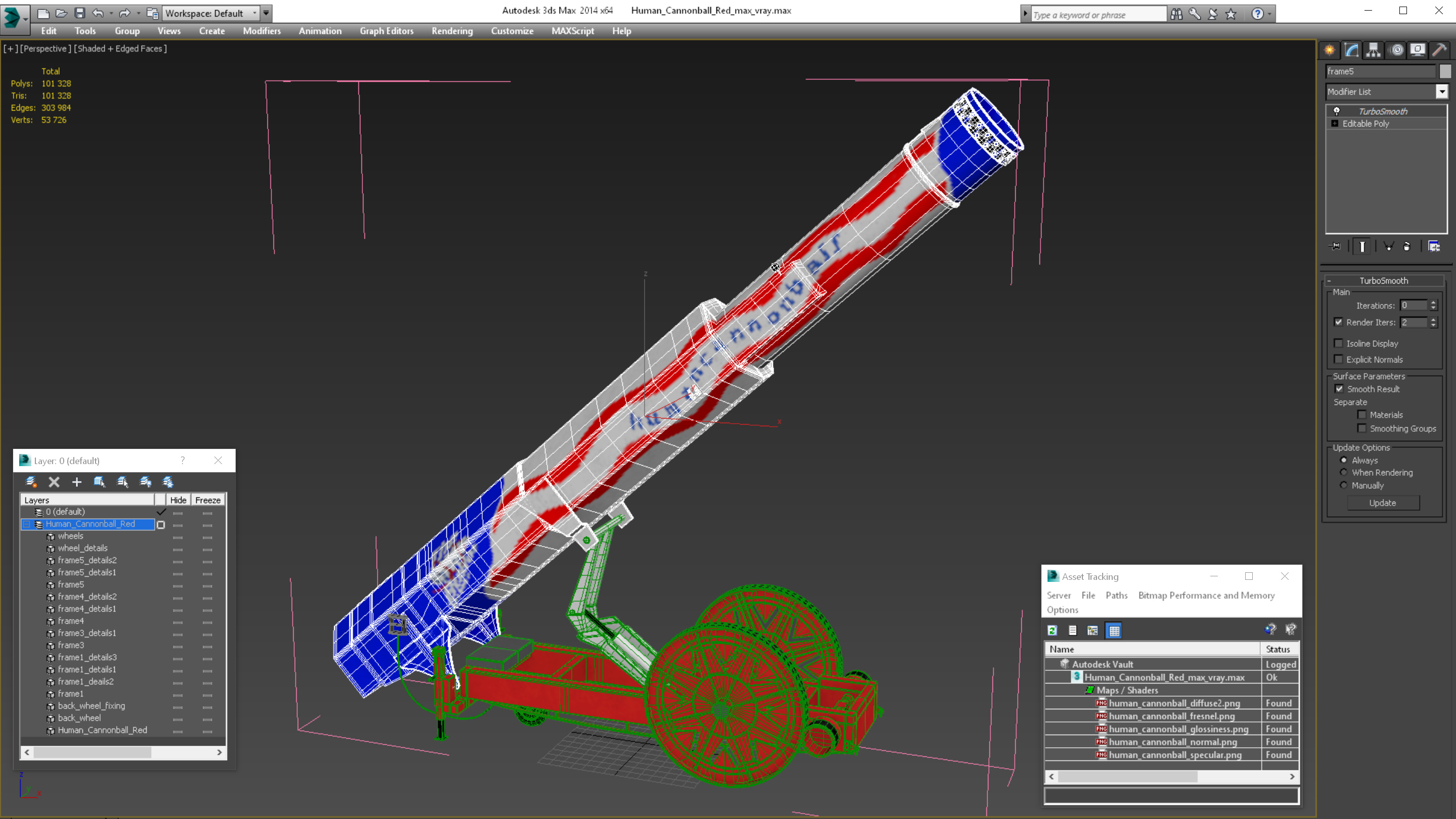
Task: Click the Add to layer plus icon in the Layer dialog
Action: pyautogui.click(x=77, y=482)
